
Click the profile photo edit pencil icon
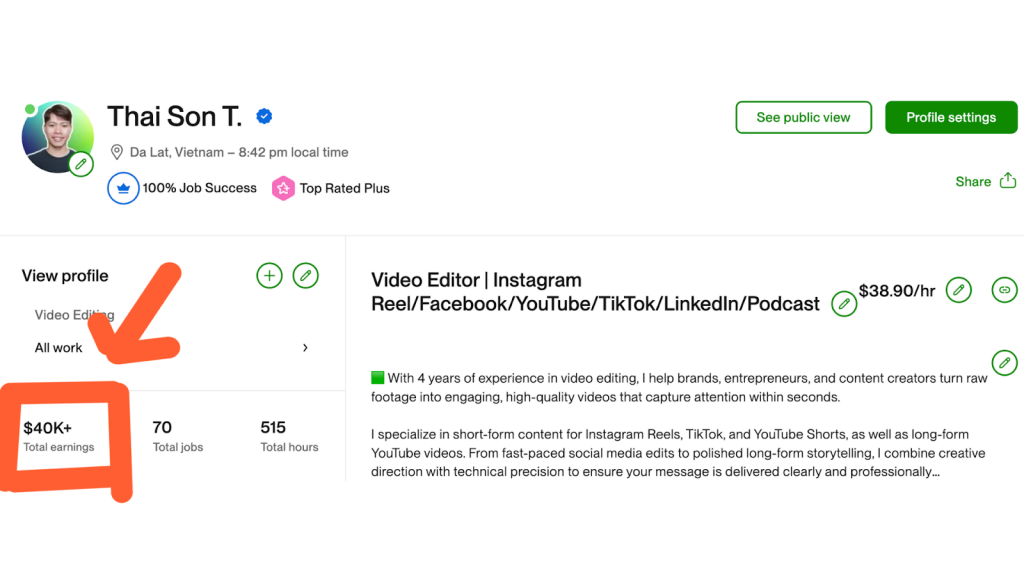[81, 163]
